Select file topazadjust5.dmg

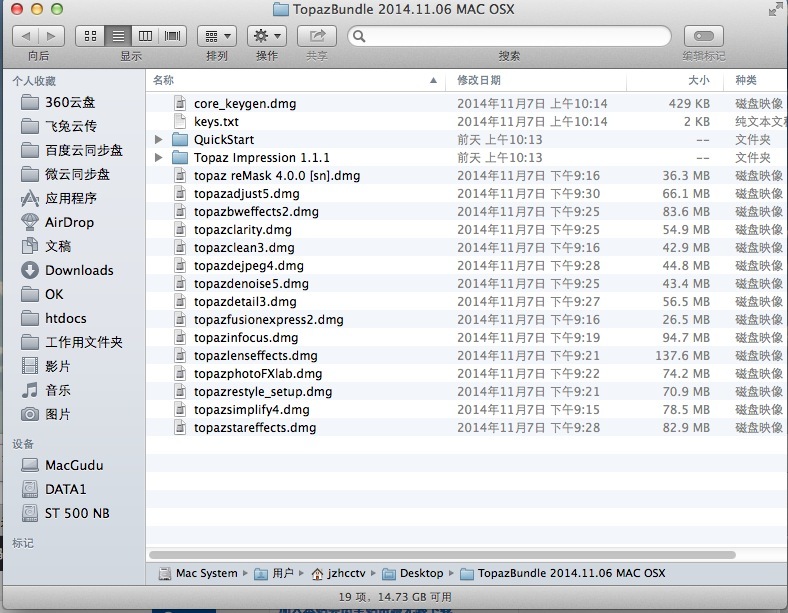click(467, 194)
